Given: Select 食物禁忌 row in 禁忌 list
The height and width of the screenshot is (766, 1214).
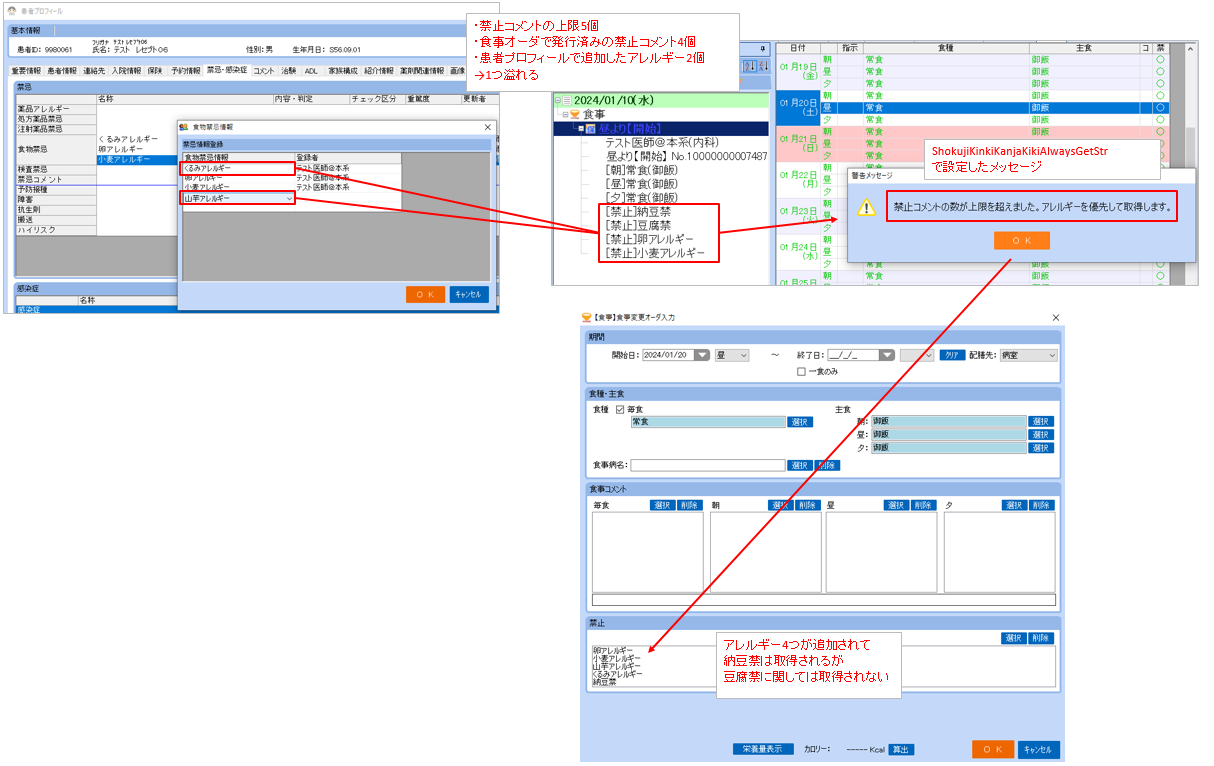Looking at the screenshot, I should click(55, 149).
